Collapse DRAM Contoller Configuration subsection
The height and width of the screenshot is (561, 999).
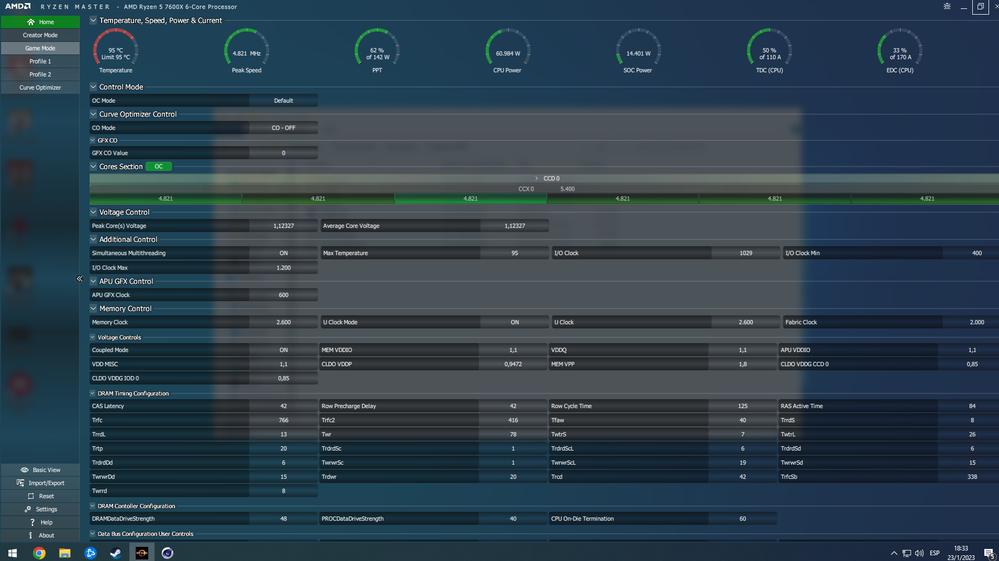coord(92,506)
